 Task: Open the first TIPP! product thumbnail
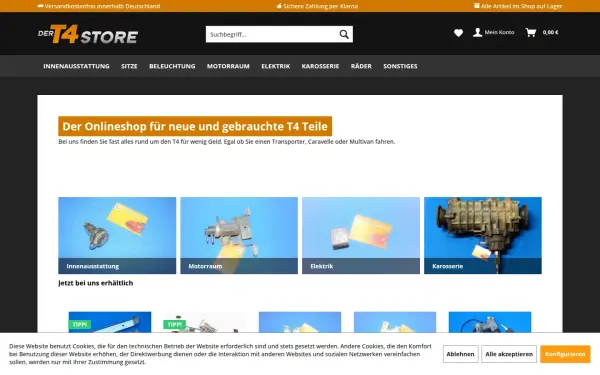pyautogui.click(x=110, y=322)
